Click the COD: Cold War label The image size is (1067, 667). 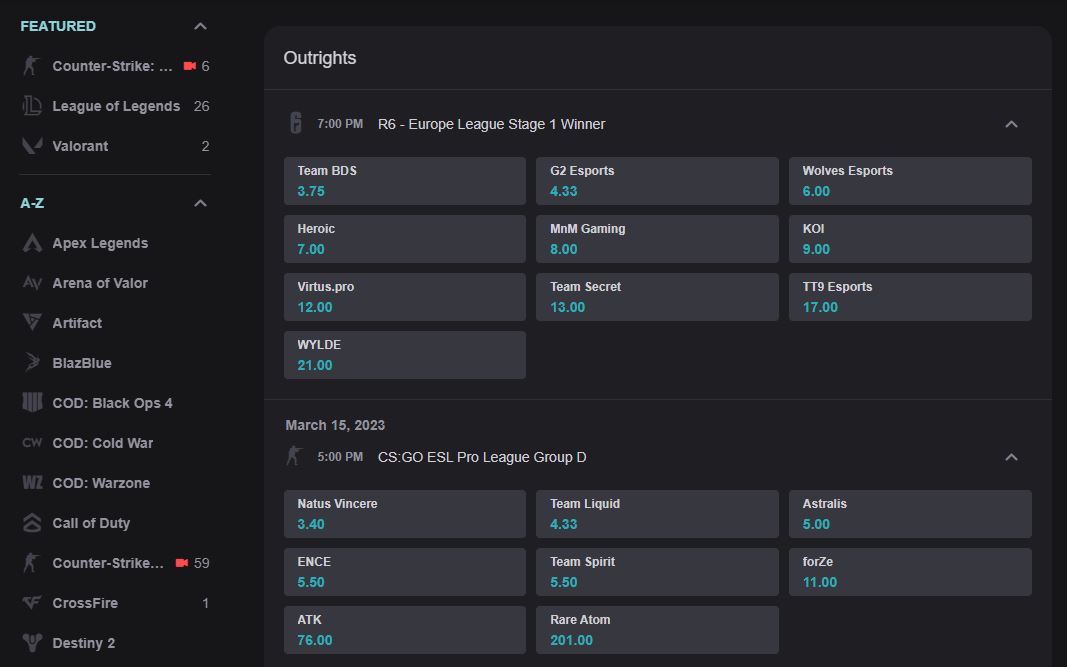point(103,443)
